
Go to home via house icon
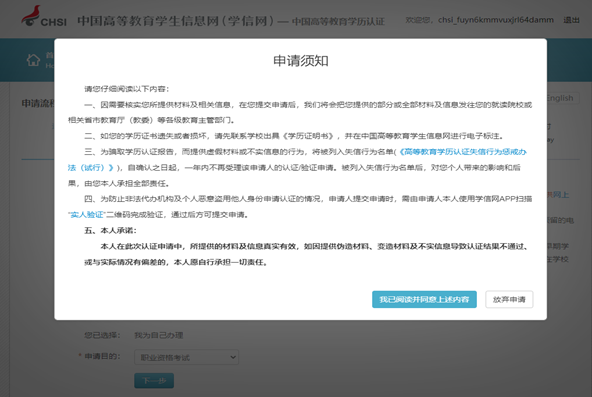click(x=33, y=60)
